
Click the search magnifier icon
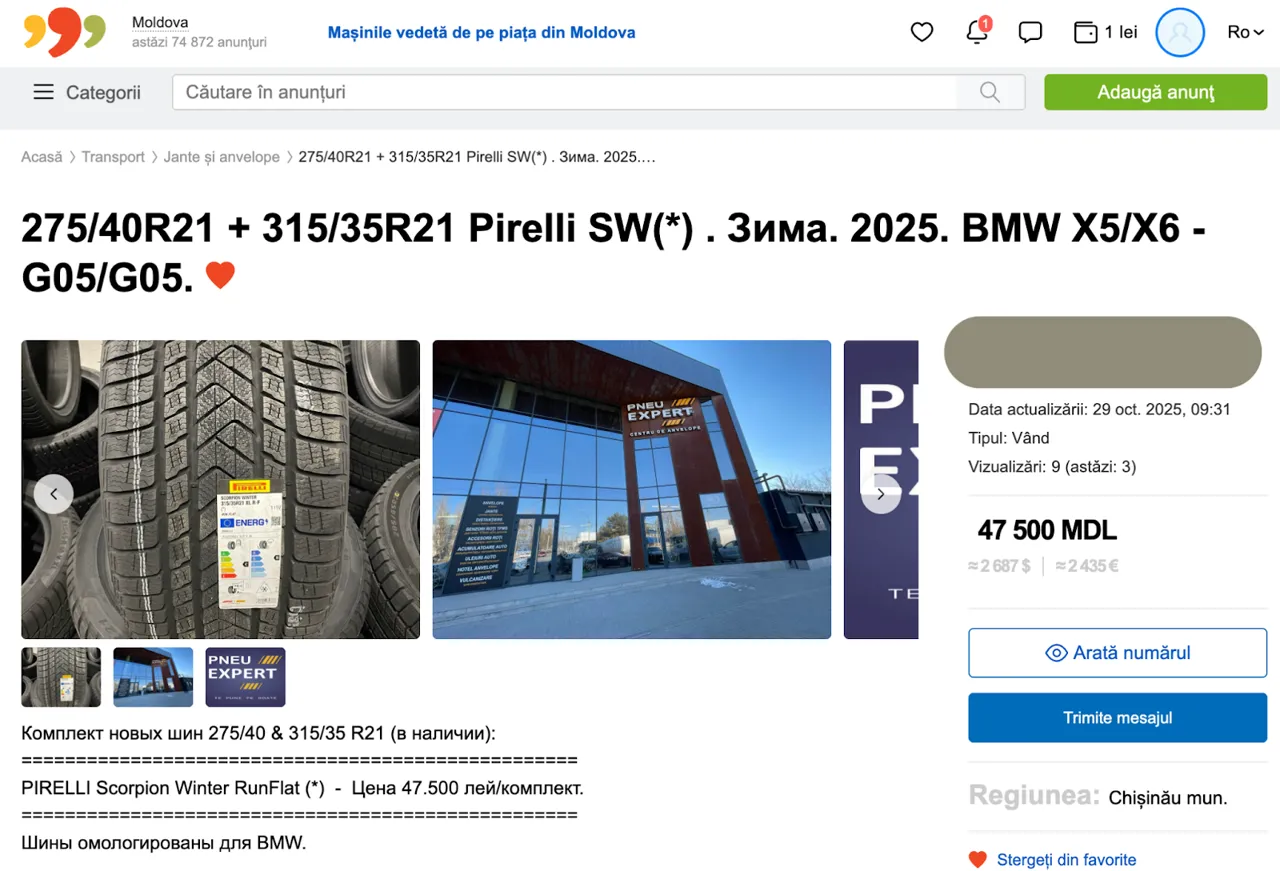point(990,92)
